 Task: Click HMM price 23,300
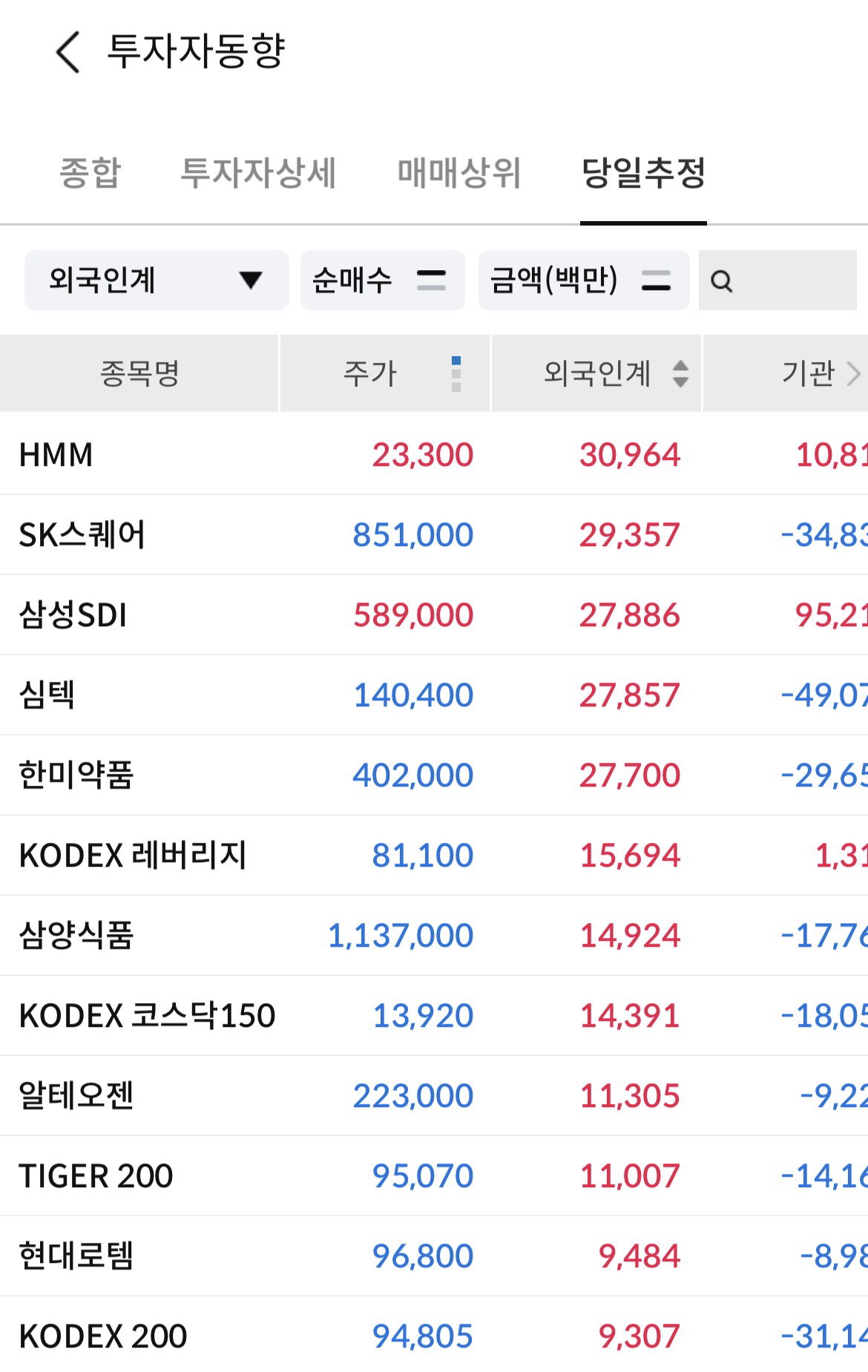pos(423,455)
